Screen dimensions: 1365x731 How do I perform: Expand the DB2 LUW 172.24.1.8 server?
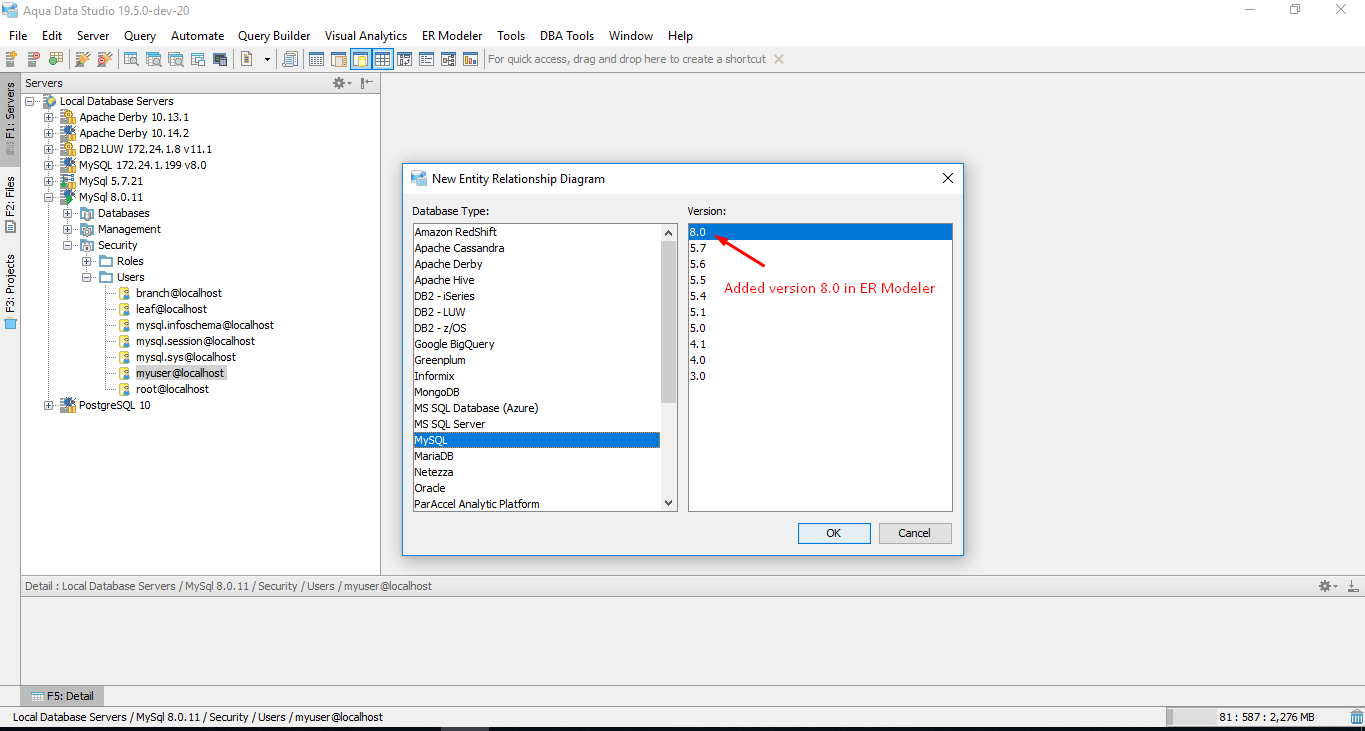pos(49,149)
